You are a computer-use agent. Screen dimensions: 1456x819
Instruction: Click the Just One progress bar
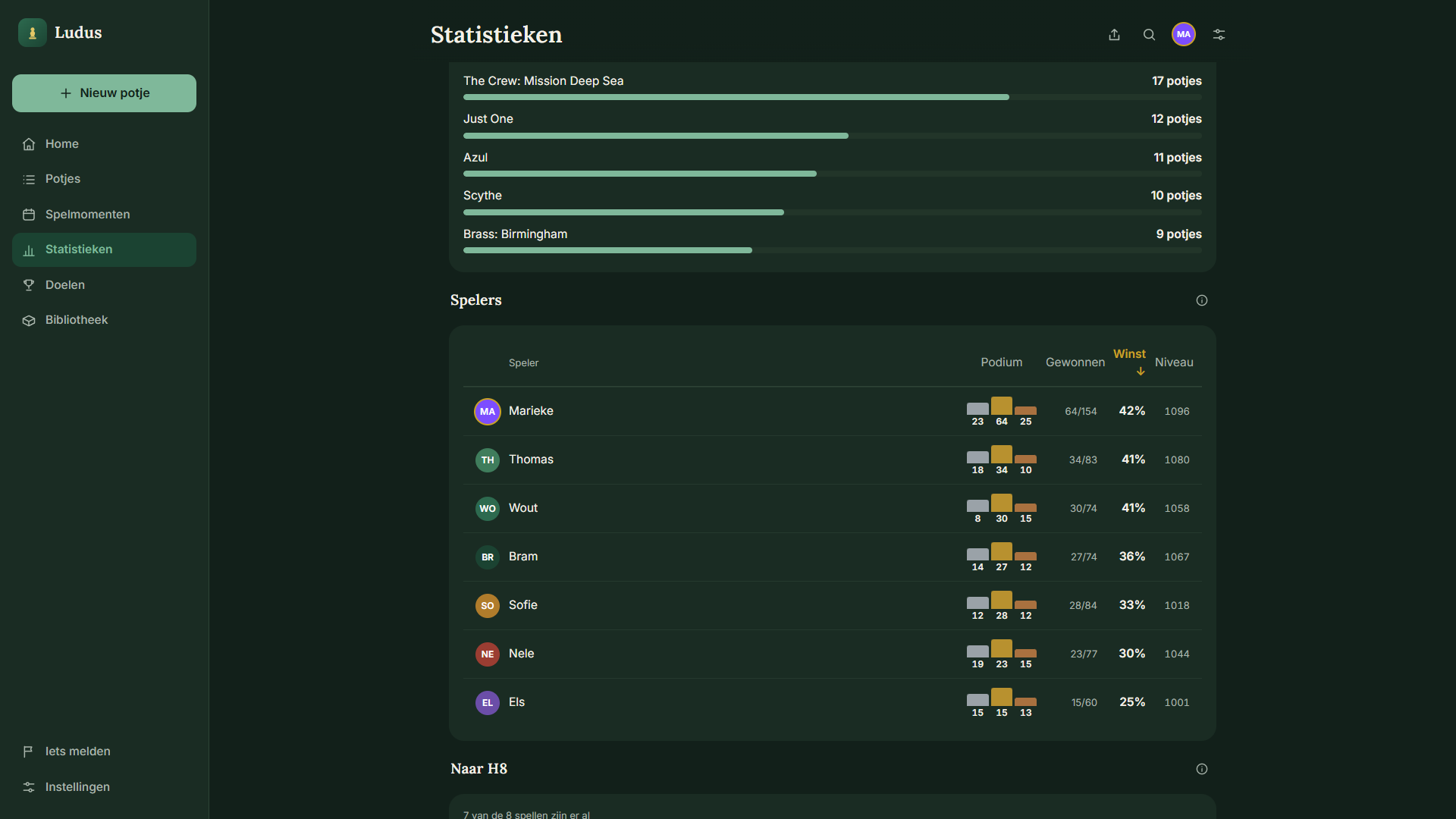coord(833,136)
